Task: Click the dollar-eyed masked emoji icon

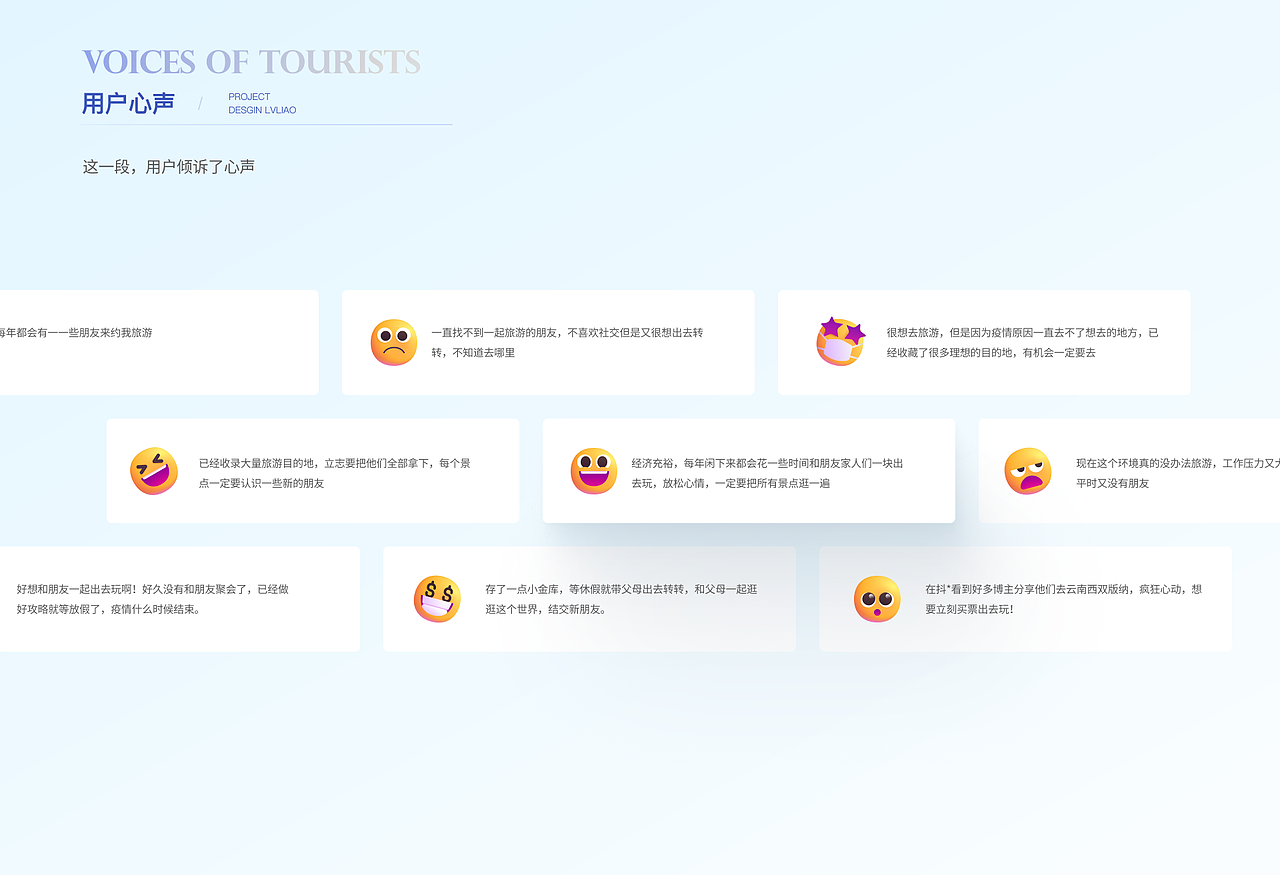Action: tap(437, 599)
